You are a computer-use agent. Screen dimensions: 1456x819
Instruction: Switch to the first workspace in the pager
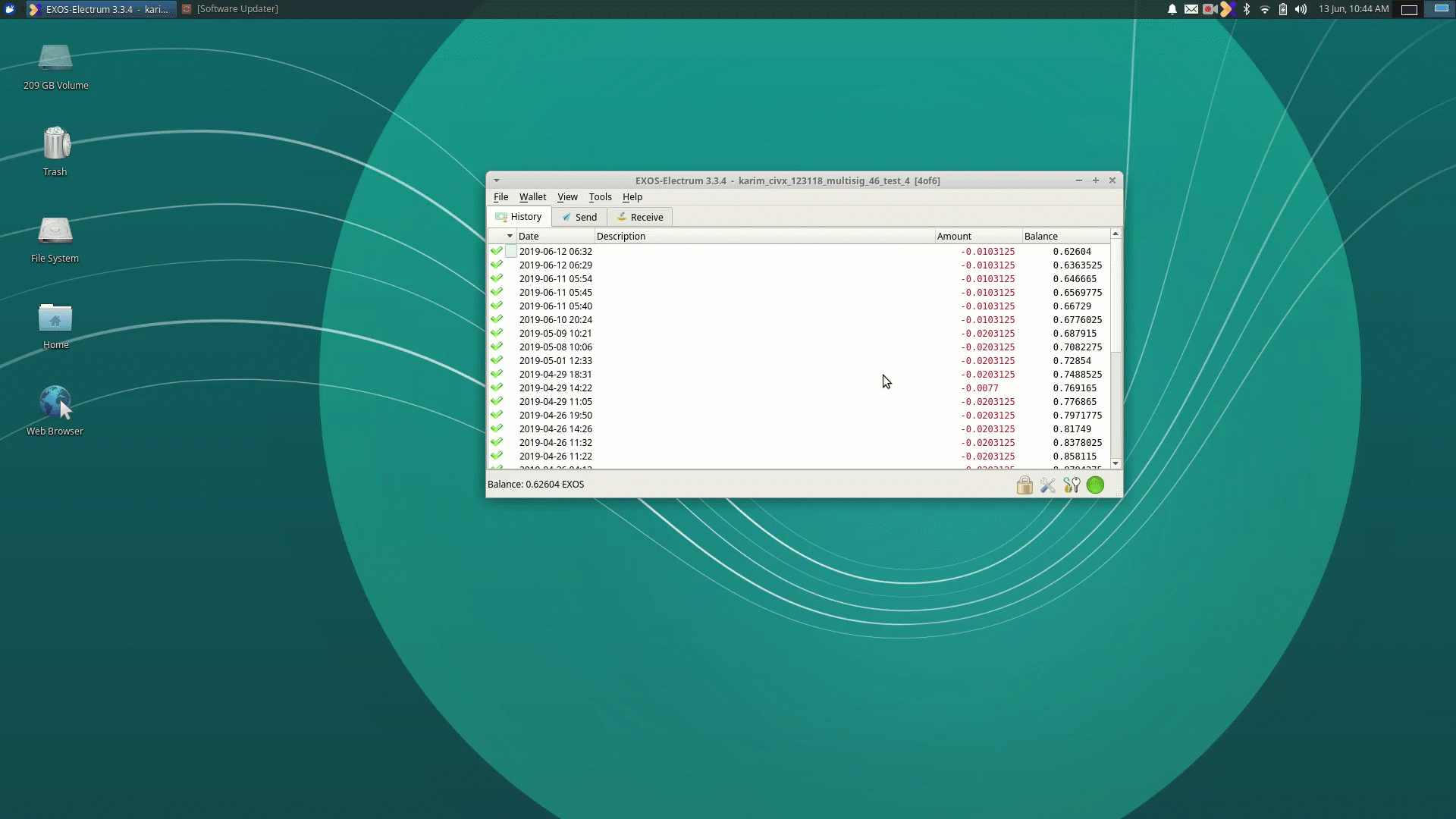1409,10
